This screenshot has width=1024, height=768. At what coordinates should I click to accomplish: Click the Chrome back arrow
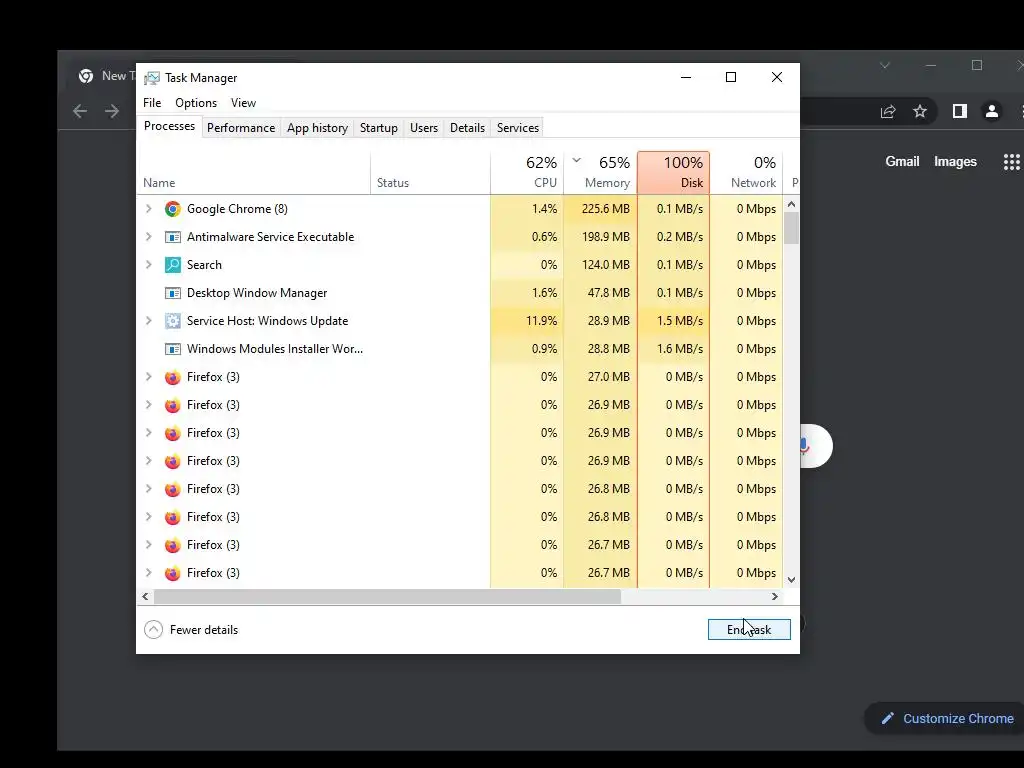pos(80,112)
